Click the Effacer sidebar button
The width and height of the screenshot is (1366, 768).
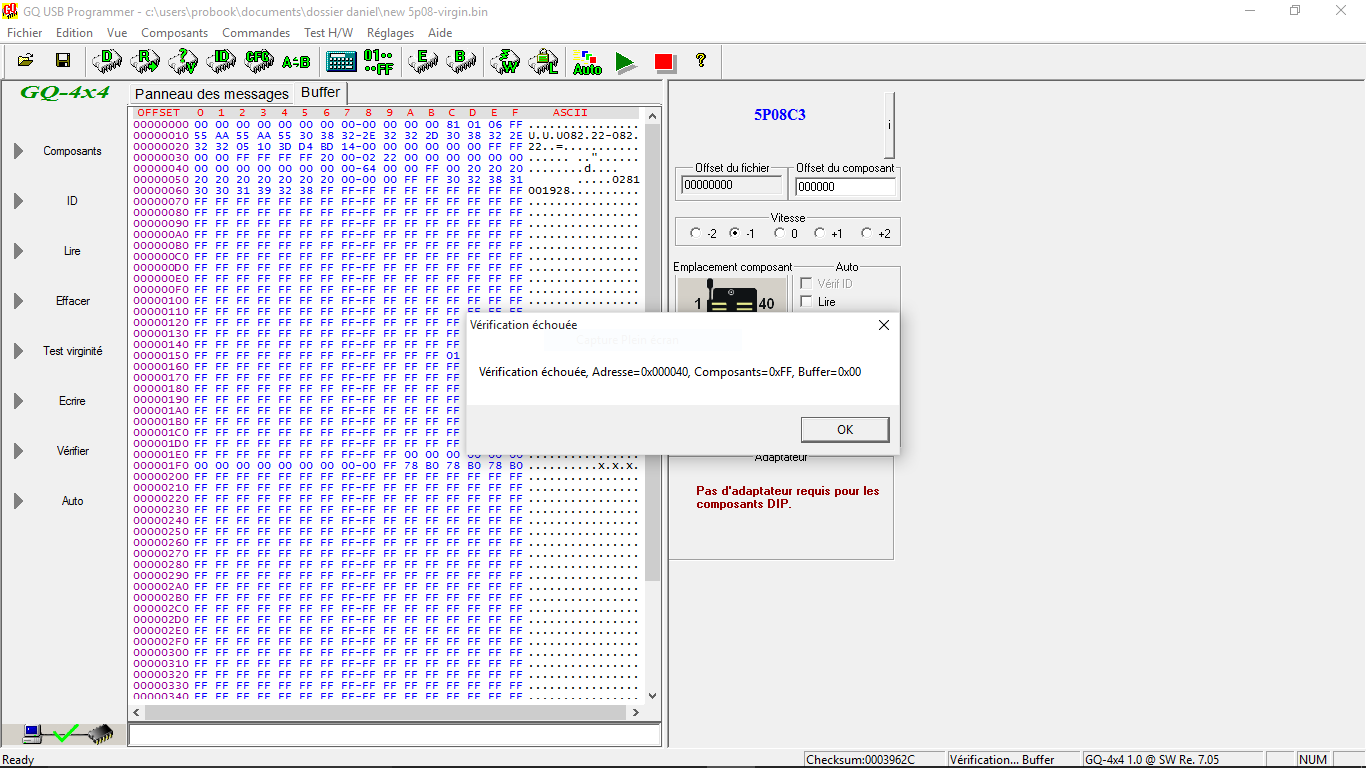click(72, 301)
